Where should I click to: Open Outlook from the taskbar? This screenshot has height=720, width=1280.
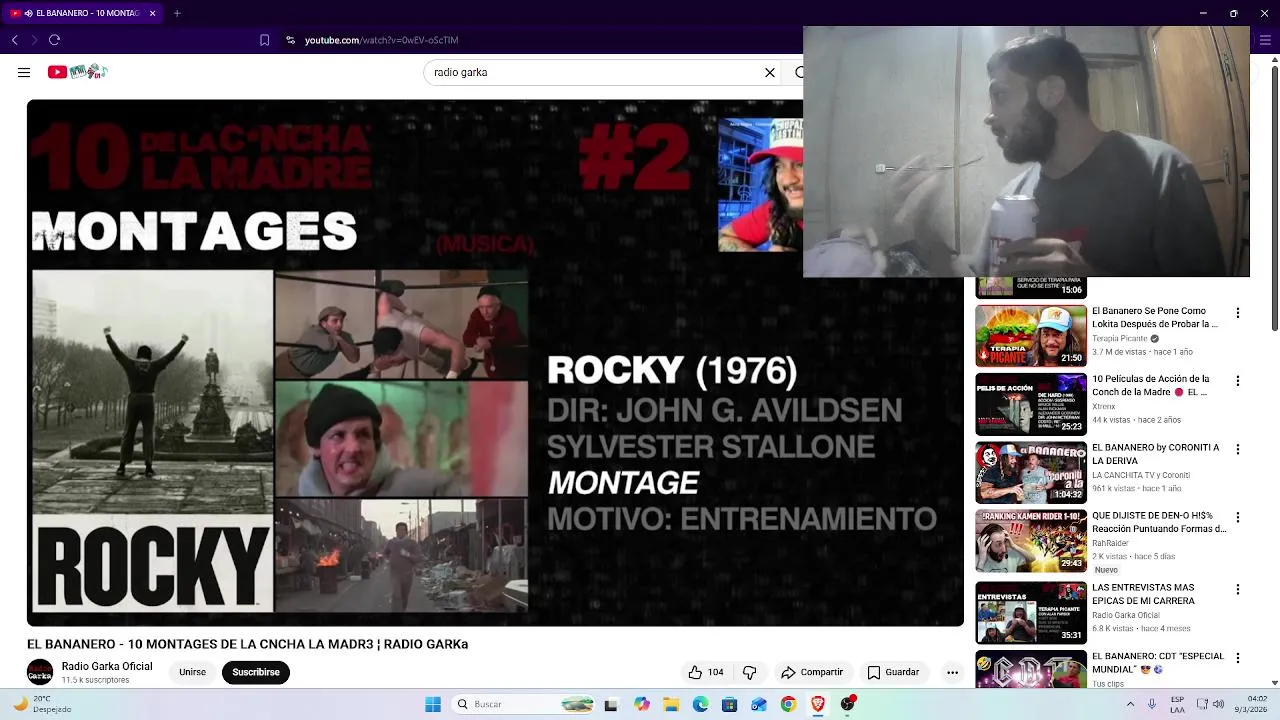[759, 704]
